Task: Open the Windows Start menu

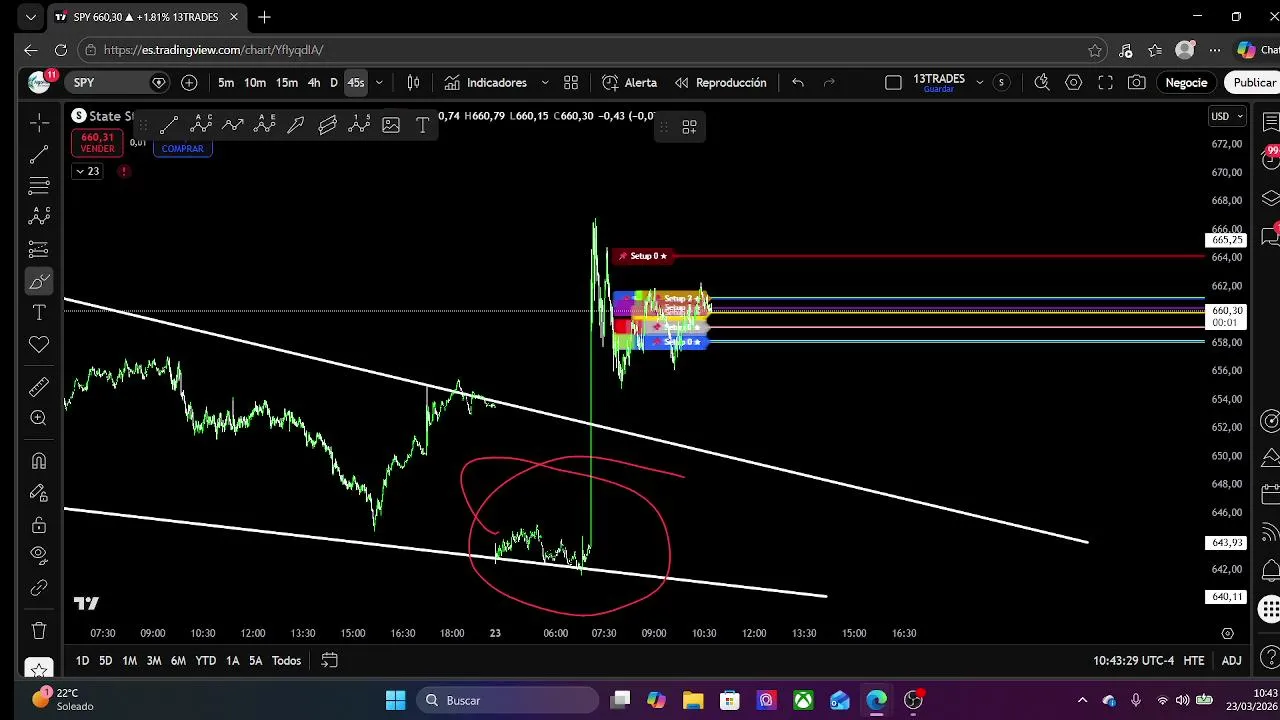Action: tap(396, 700)
